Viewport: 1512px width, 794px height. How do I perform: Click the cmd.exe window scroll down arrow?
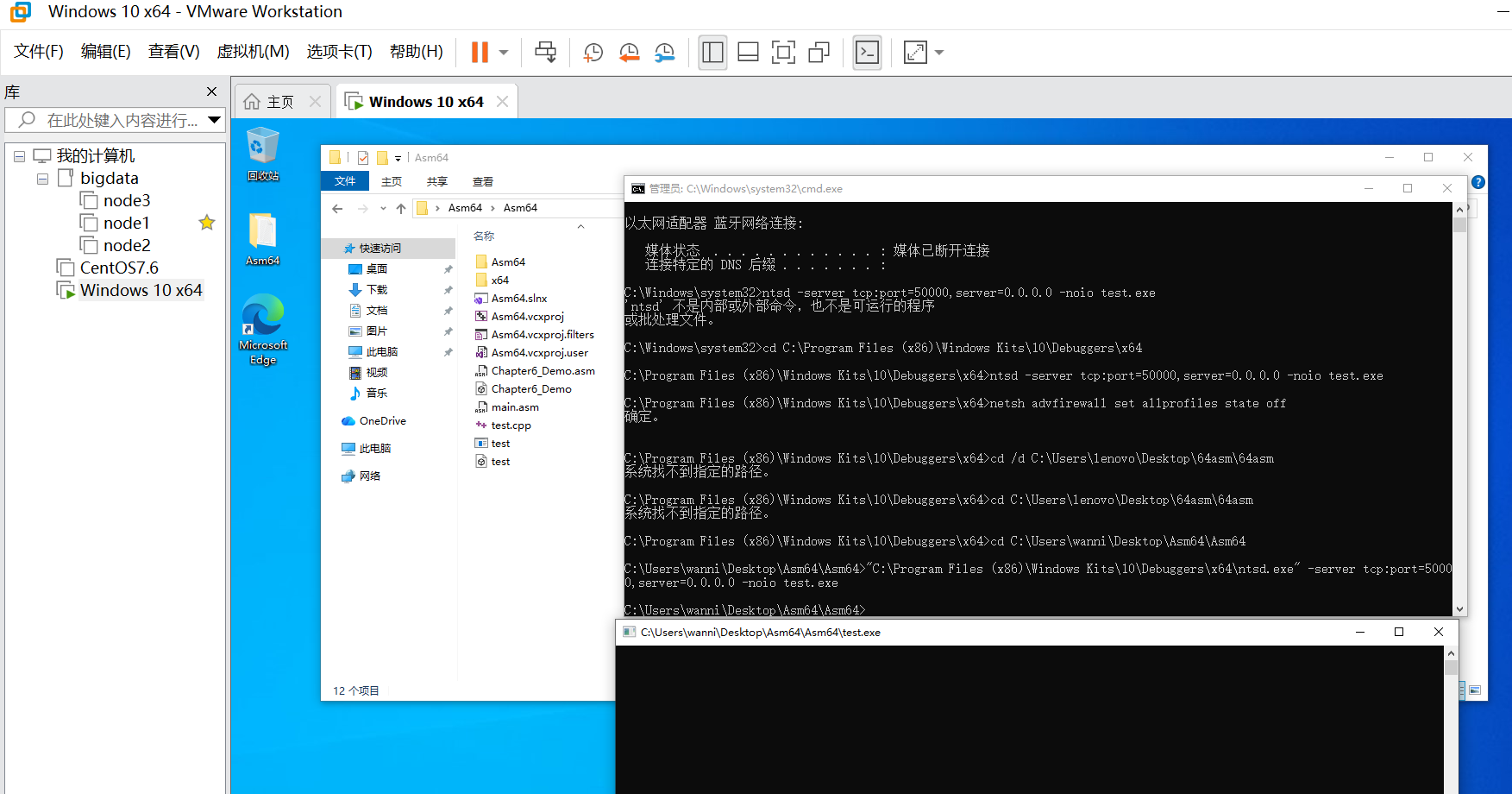tap(1459, 609)
